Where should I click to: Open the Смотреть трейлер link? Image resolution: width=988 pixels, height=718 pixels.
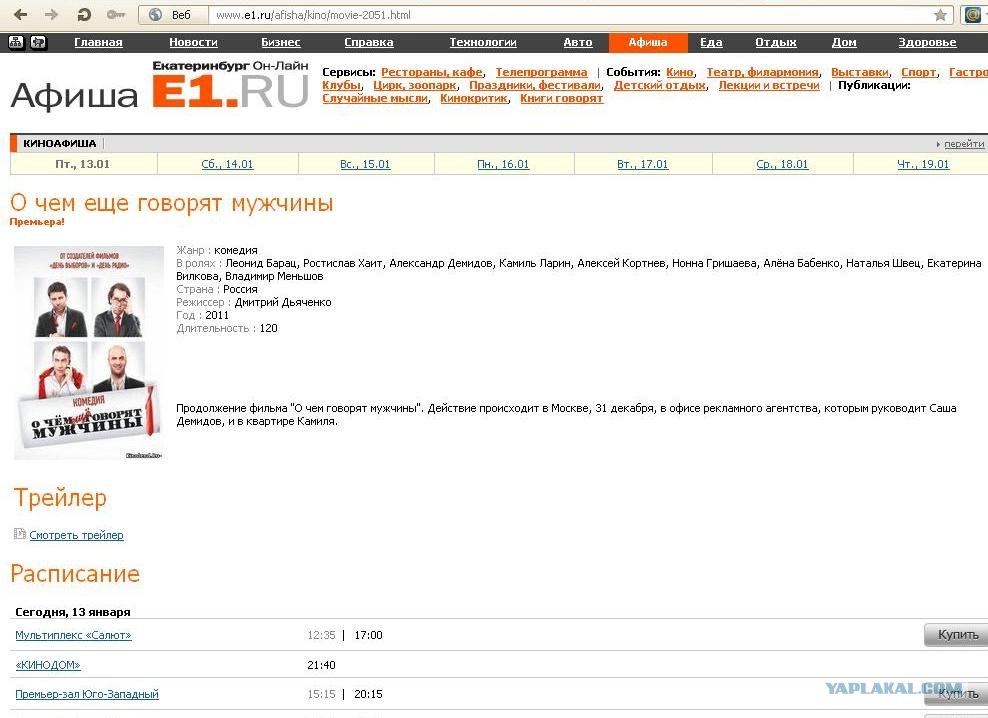76,535
